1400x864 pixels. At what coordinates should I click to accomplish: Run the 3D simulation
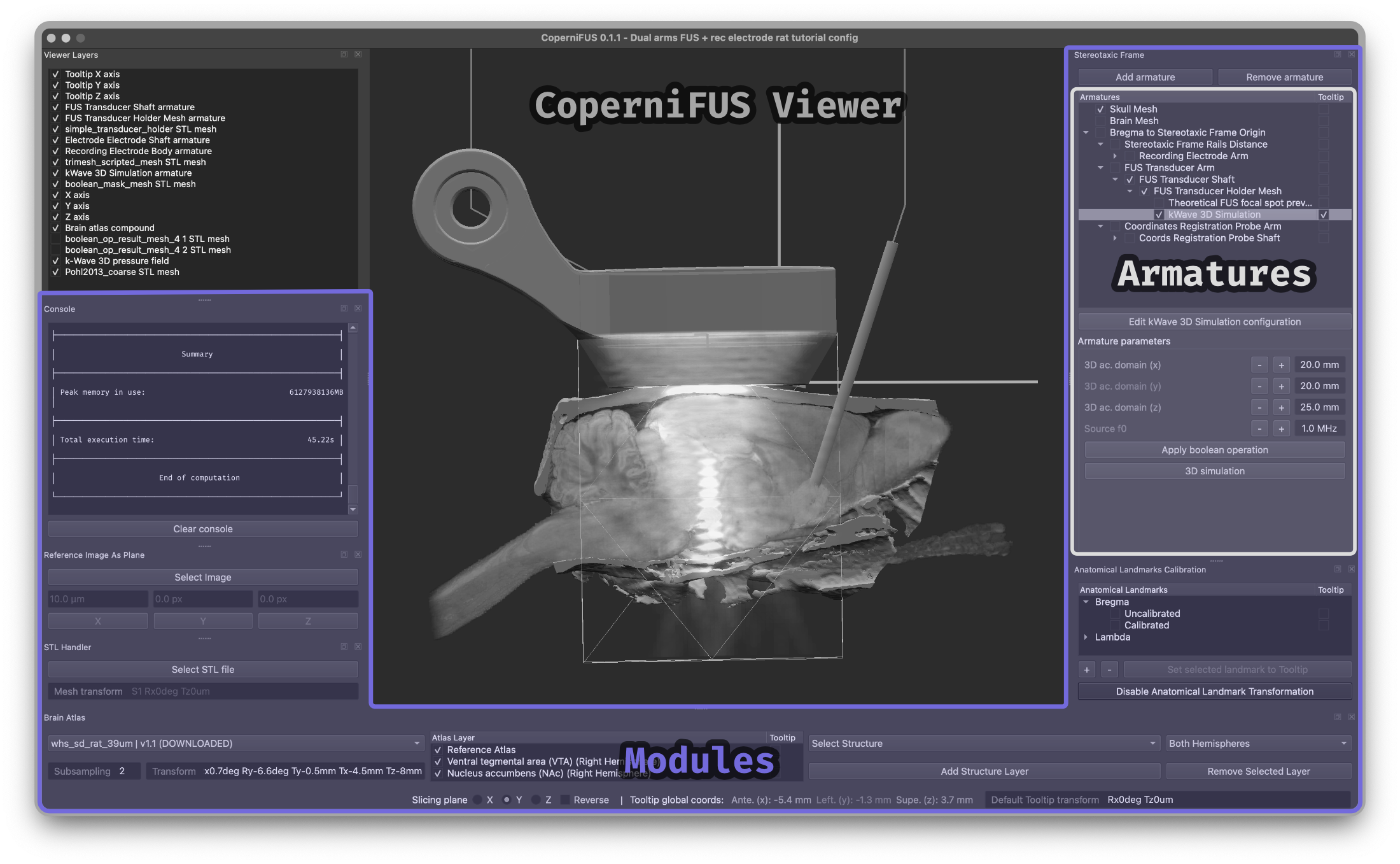pyautogui.click(x=1214, y=471)
